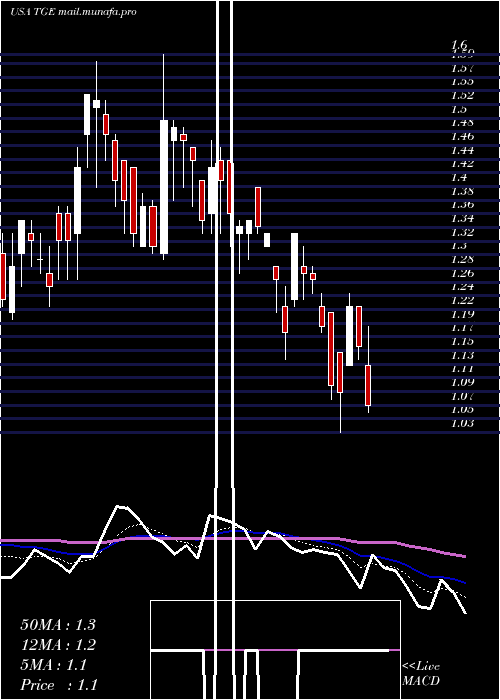Viewport: 500px width, 700px height.
Task: Click the 1.38 price axis label
Action: (x=462, y=192)
